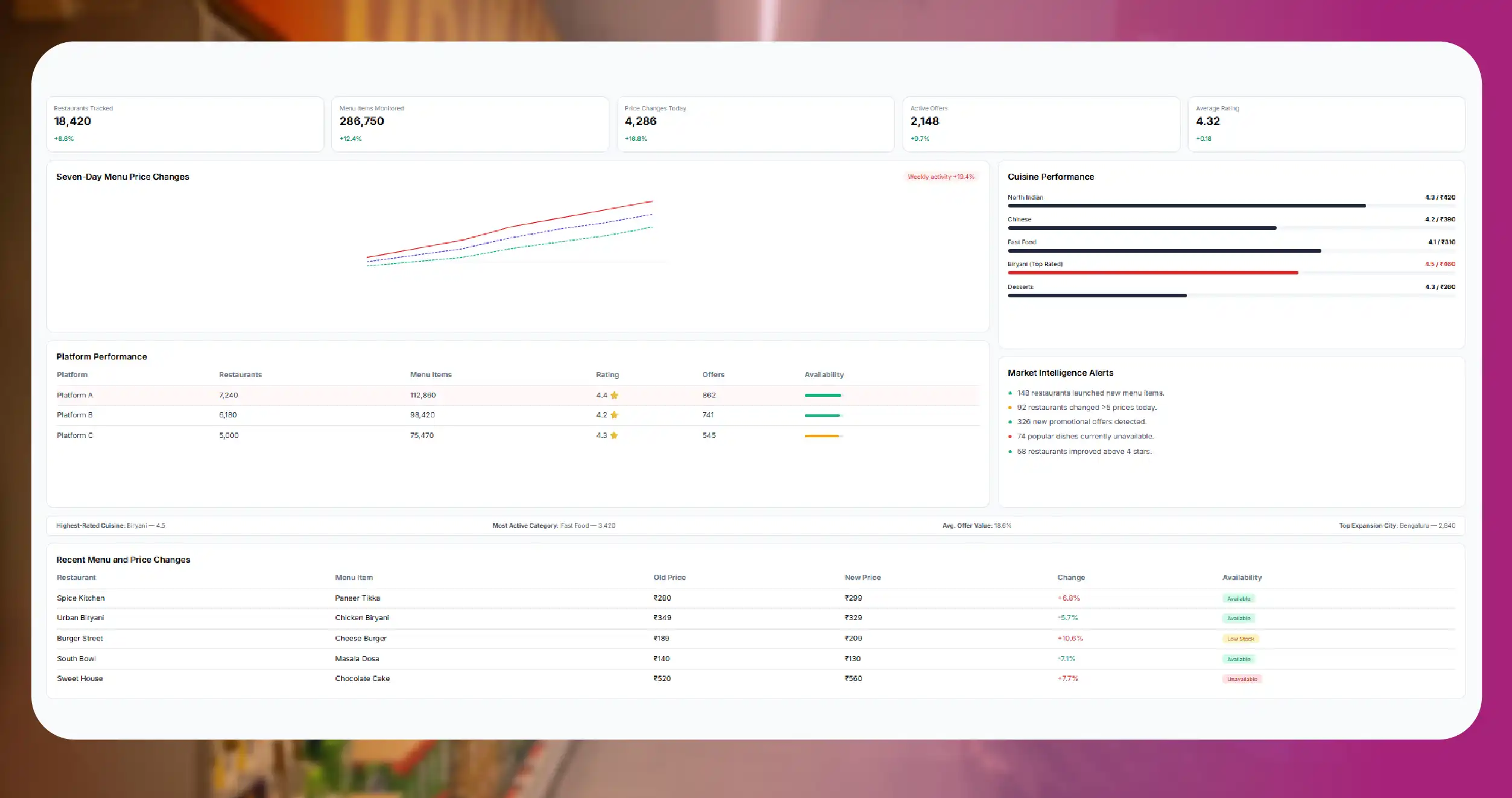The width and height of the screenshot is (1512, 798).
Task: Open the Menu Items Monitored 286,750 card
Action: click(470, 124)
